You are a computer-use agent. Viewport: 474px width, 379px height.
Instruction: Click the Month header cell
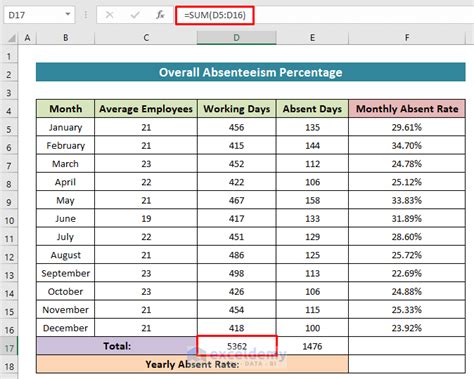point(65,109)
